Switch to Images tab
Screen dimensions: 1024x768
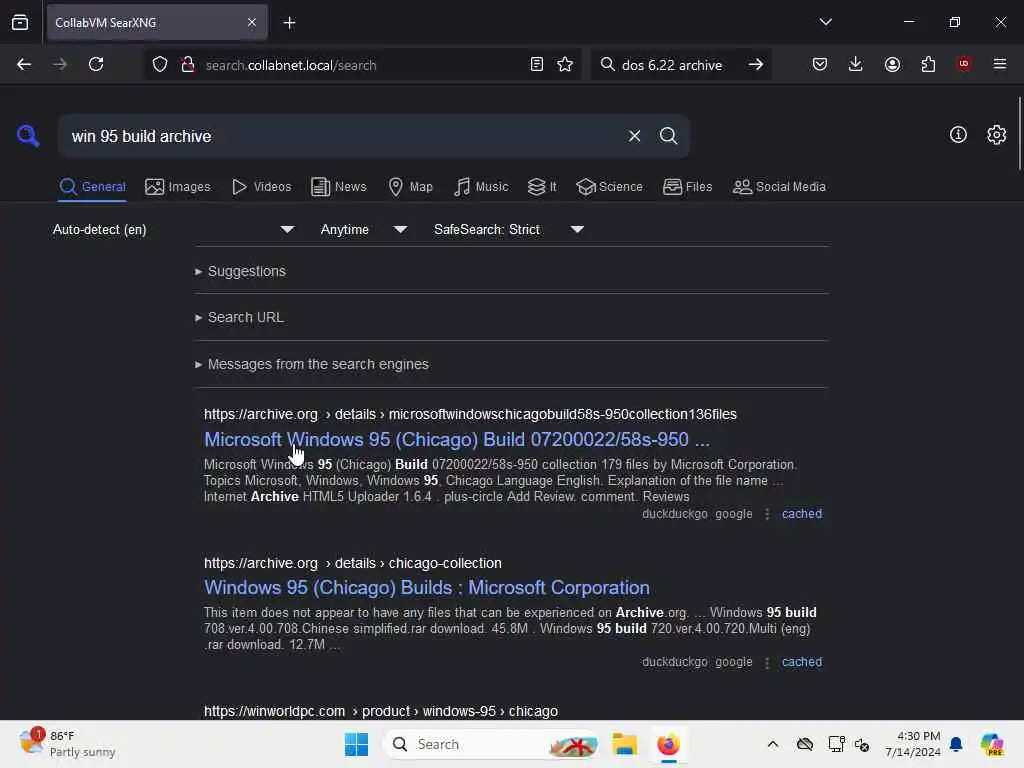click(178, 187)
